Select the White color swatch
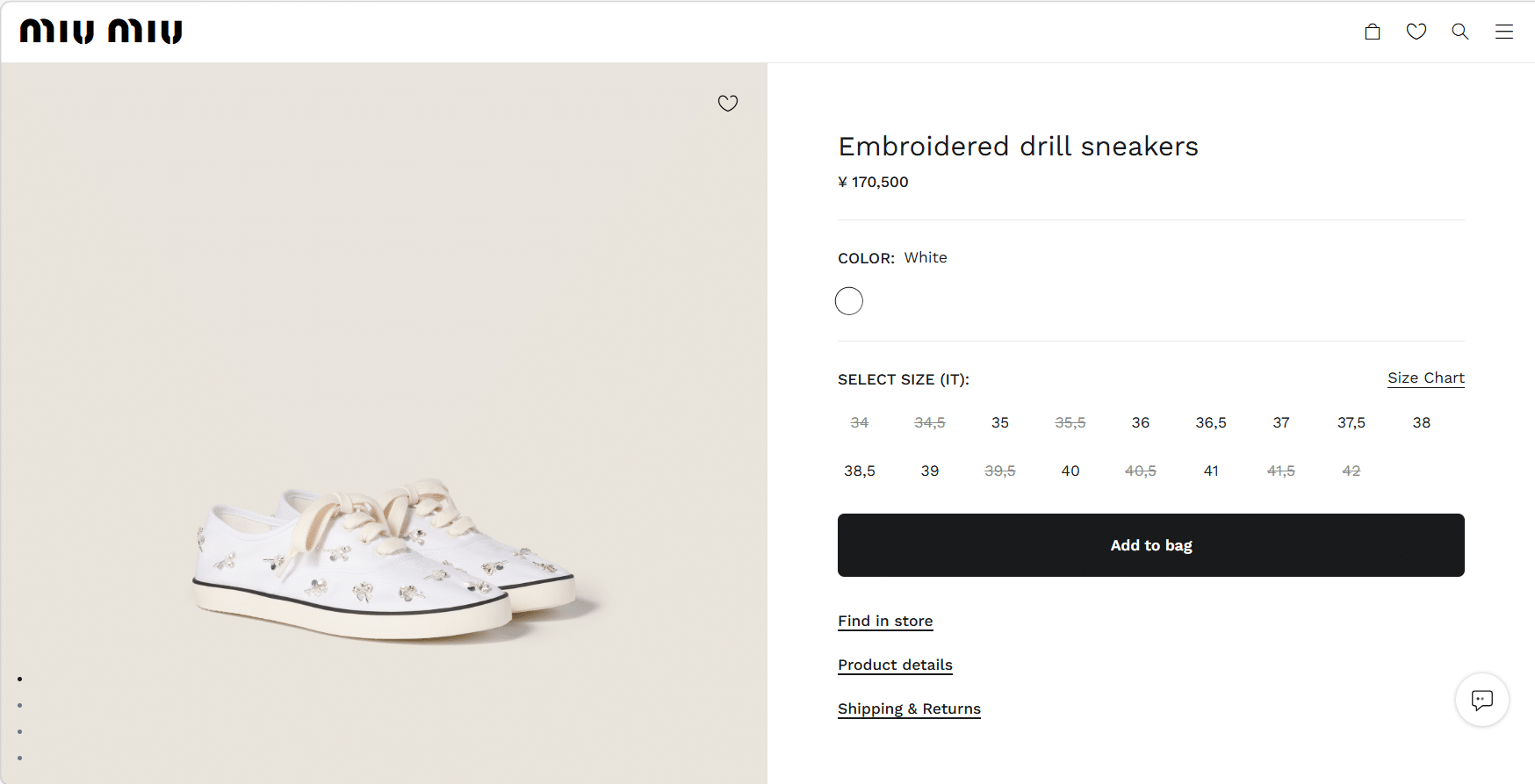Viewport: 1535px width, 784px height. tap(849, 301)
